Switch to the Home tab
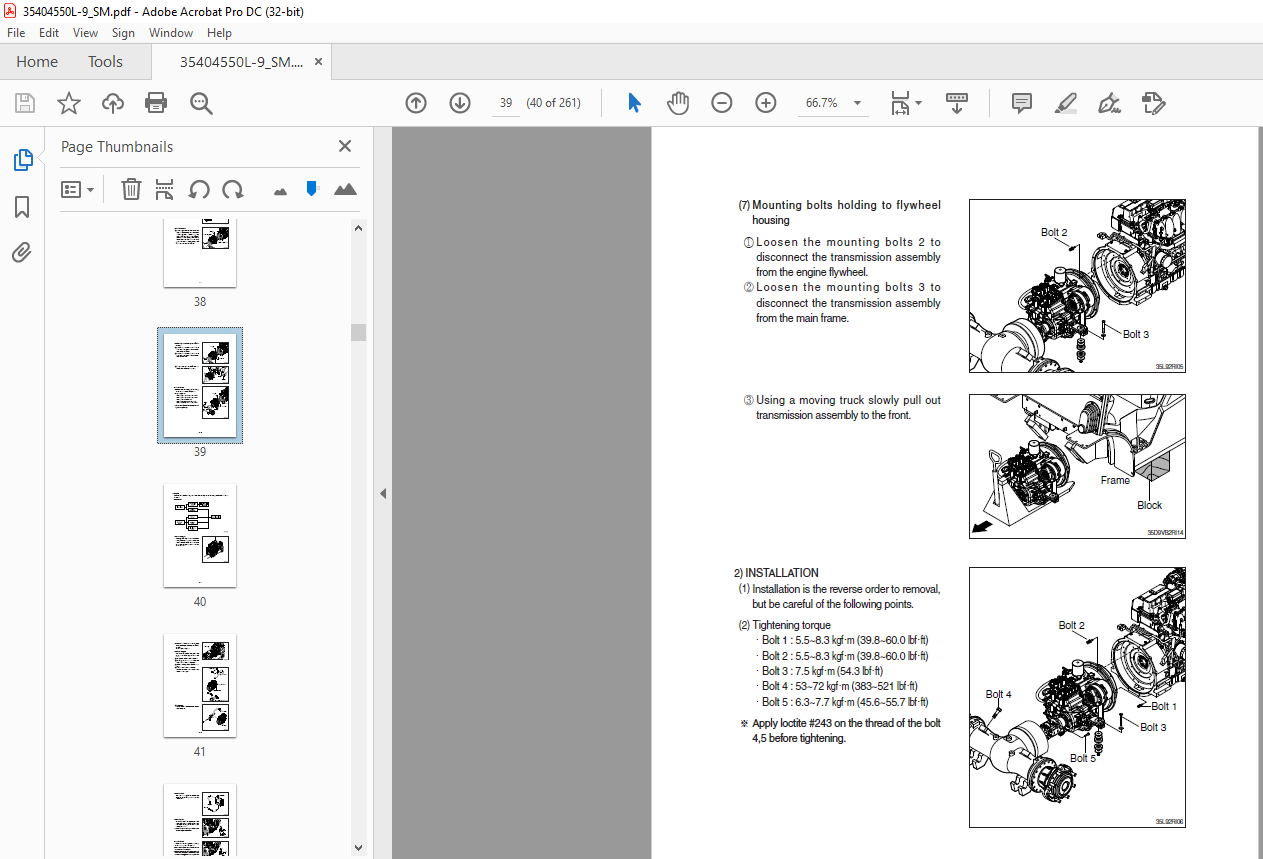The image size is (1263, 859). coord(37,62)
